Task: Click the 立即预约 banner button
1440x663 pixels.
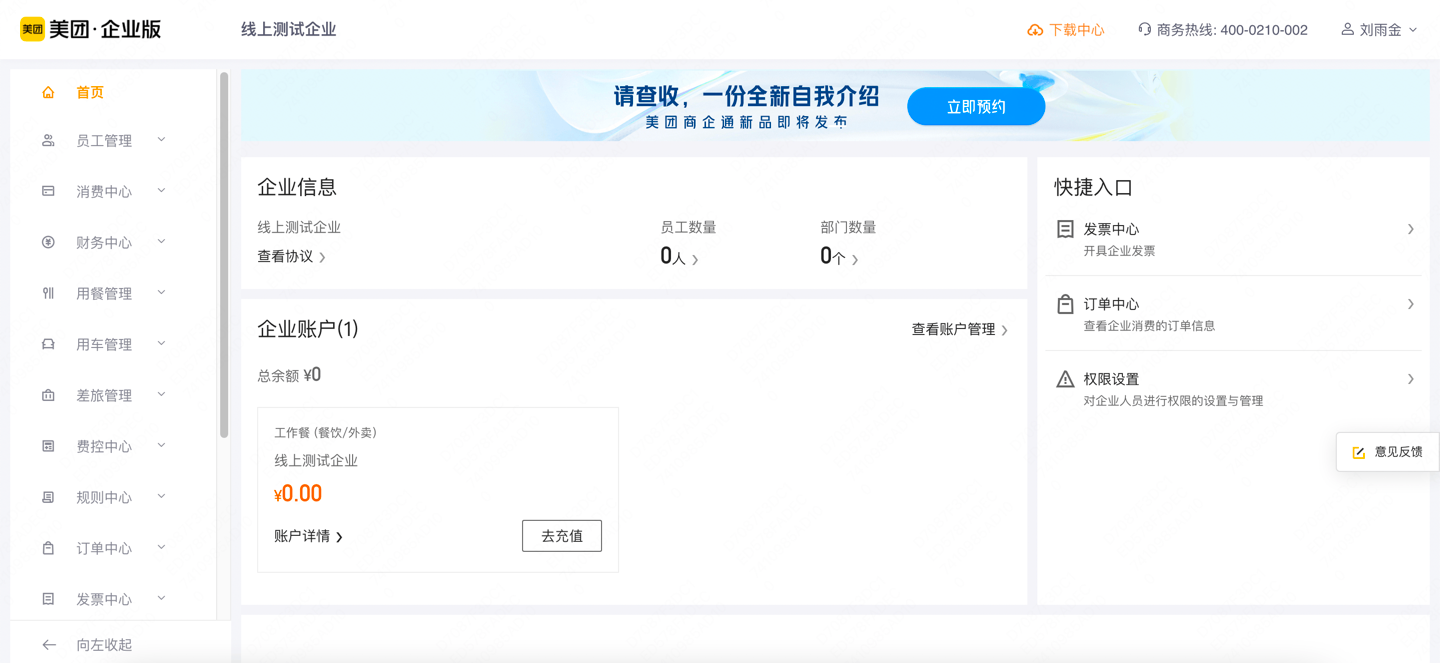Action: pos(976,107)
